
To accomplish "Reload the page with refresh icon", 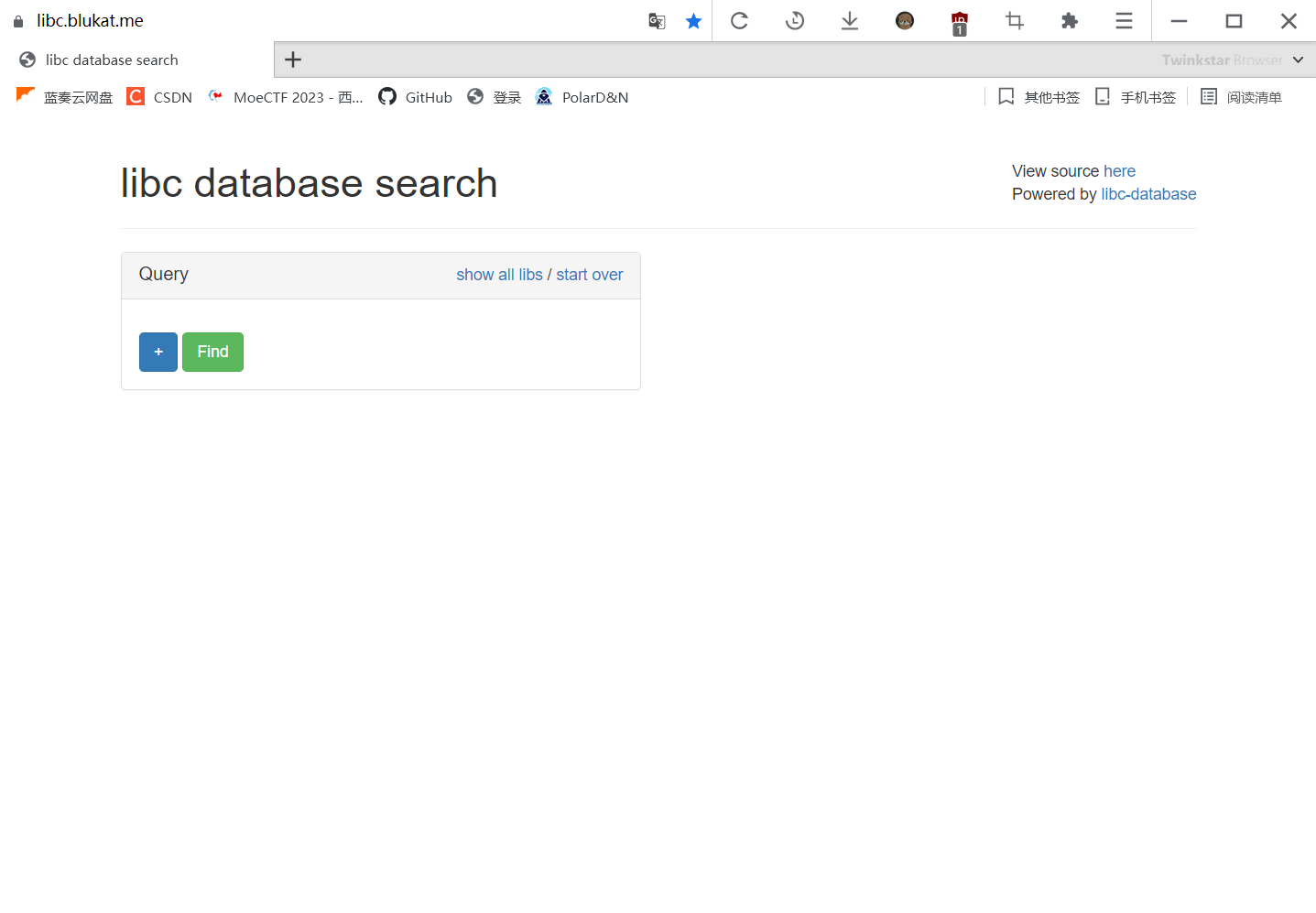I will (739, 21).
